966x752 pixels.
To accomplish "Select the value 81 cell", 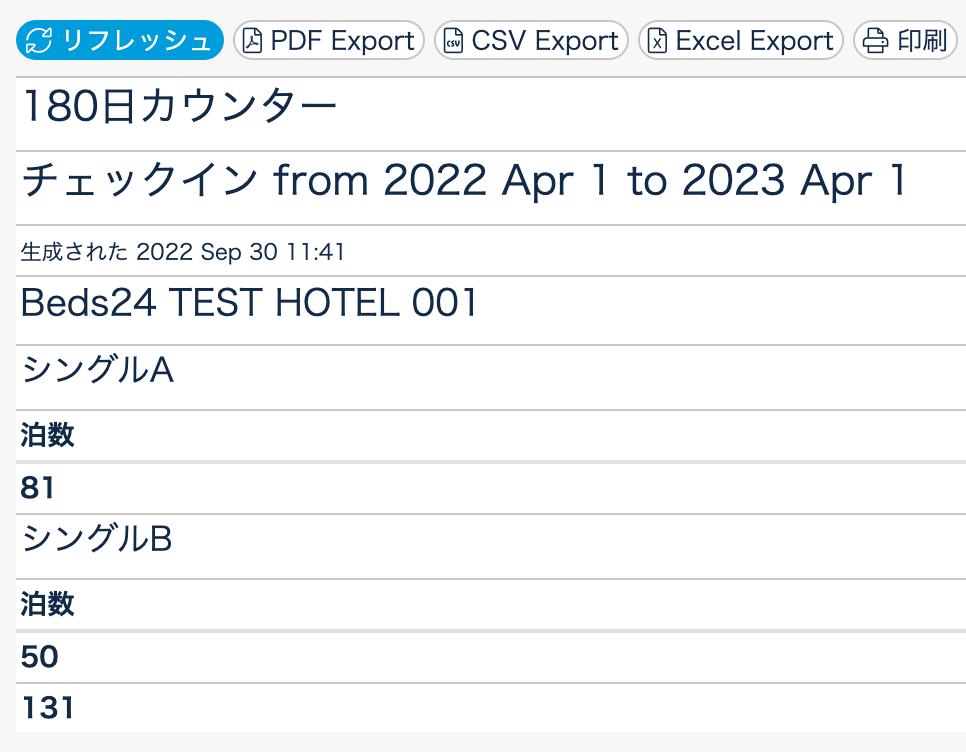I will pyautogui.click(x=38, y=488).
